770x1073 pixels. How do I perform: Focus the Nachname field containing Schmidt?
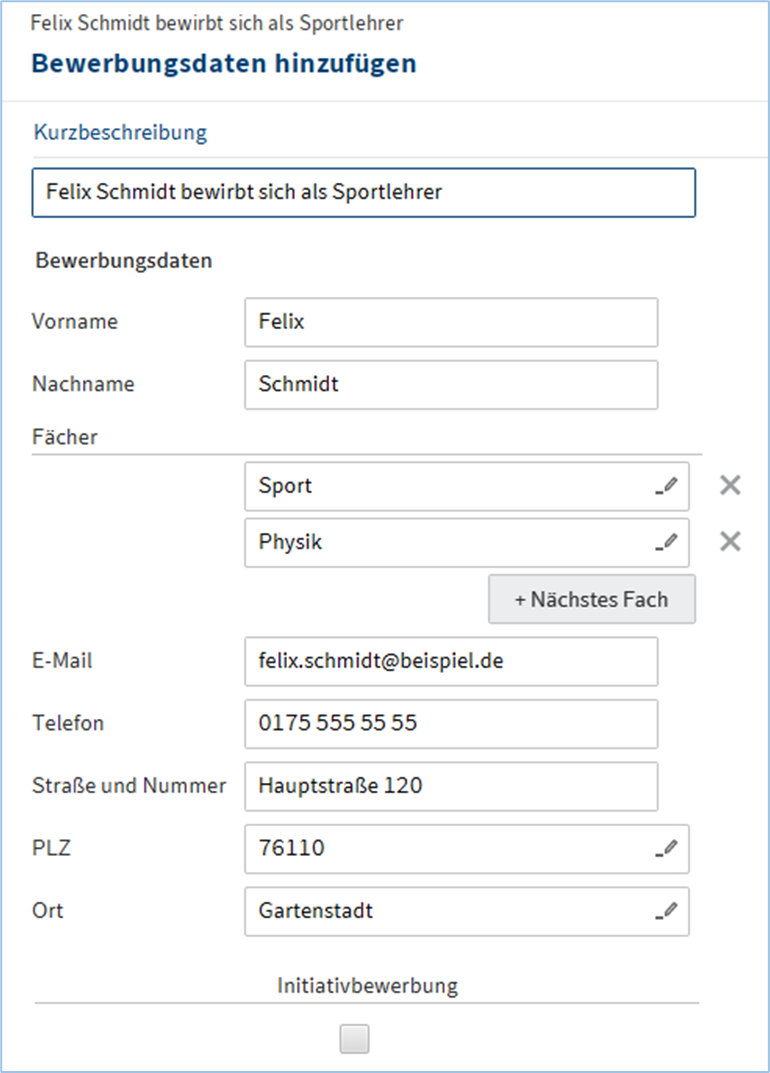tap(450, 384)
